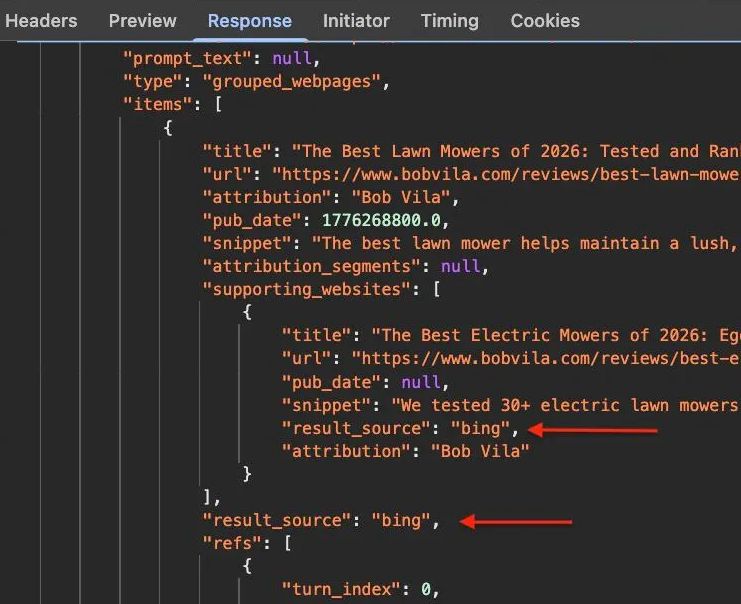Click the first "attribution": "Bob Vila" line
This screenshot has height=604, width=741.
(x=330, y=197)
